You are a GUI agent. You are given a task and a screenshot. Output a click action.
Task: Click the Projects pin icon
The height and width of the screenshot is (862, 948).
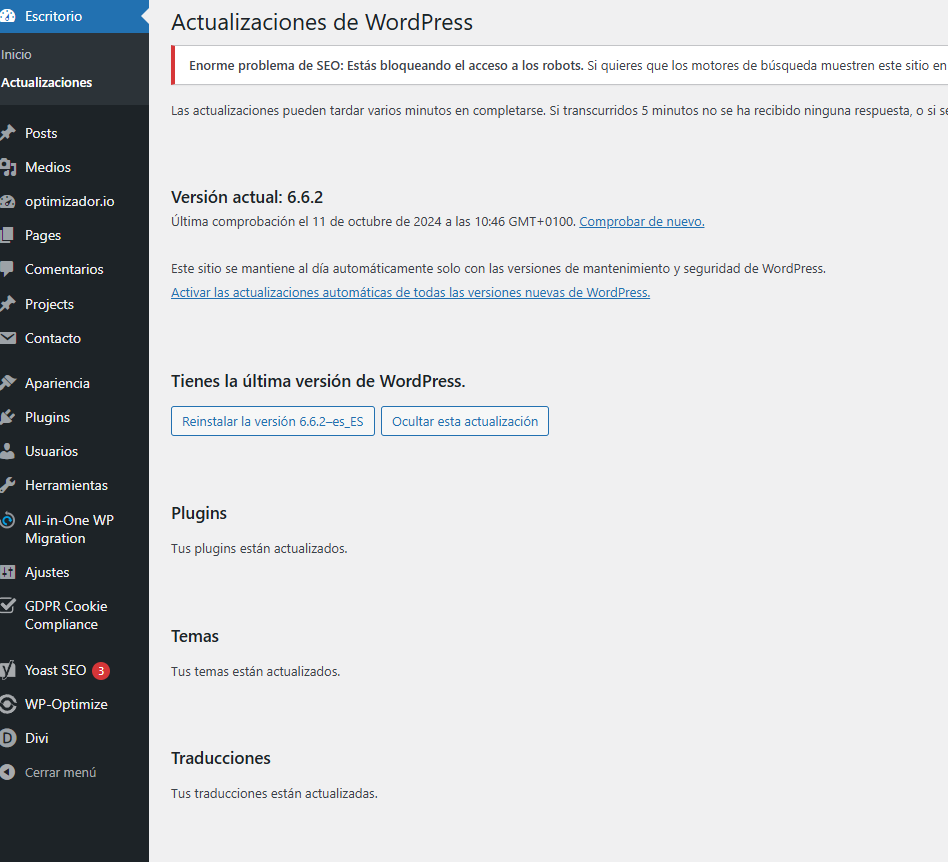(7, 304)
